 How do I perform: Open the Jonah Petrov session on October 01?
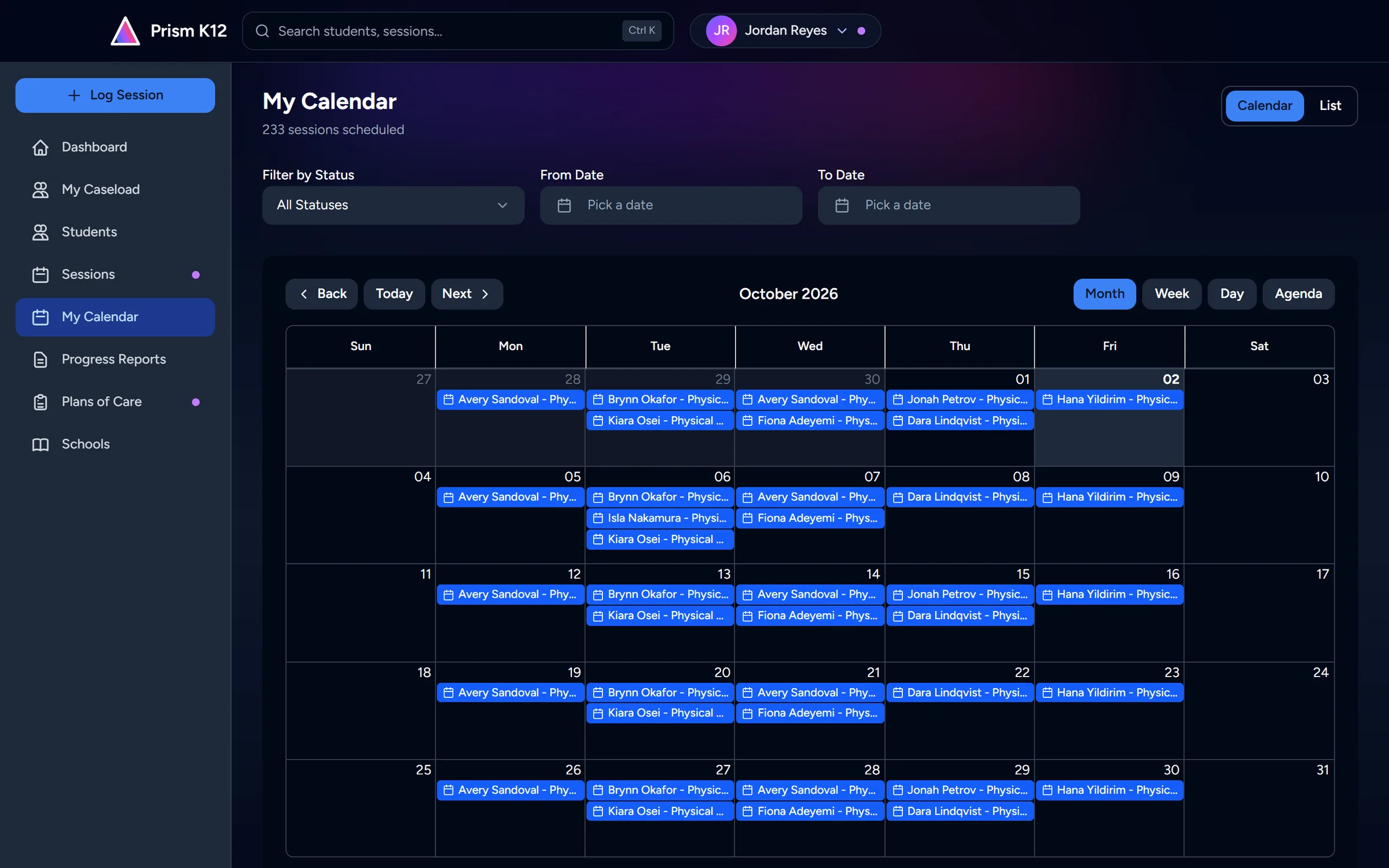pyautogui.click(x=960, y=399)
